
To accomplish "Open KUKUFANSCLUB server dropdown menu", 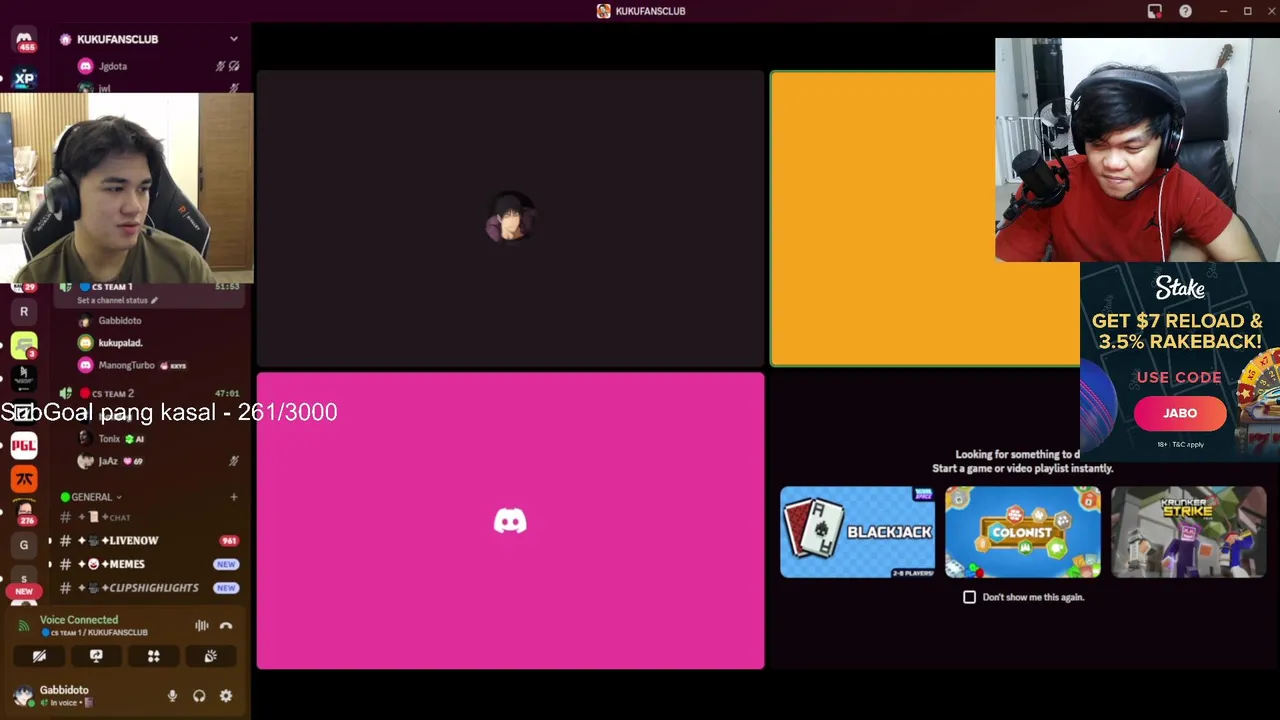I will tap(234, 39).
